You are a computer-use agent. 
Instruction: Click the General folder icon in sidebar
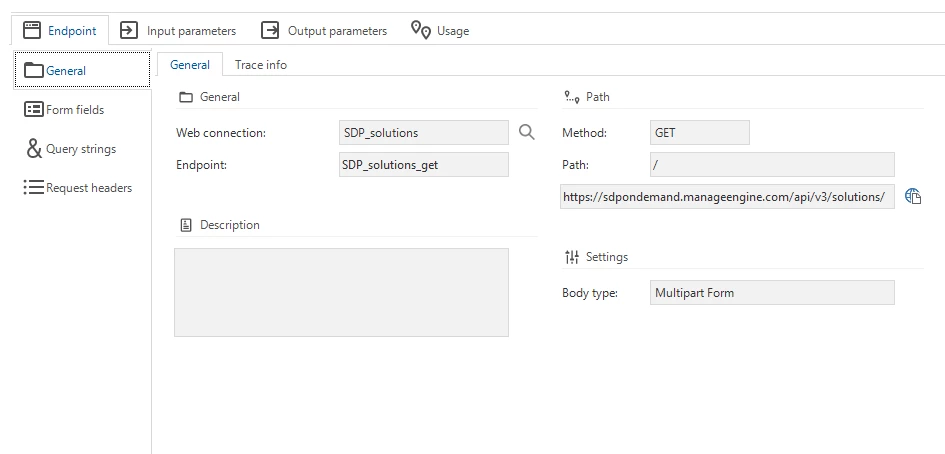point(34,71)
